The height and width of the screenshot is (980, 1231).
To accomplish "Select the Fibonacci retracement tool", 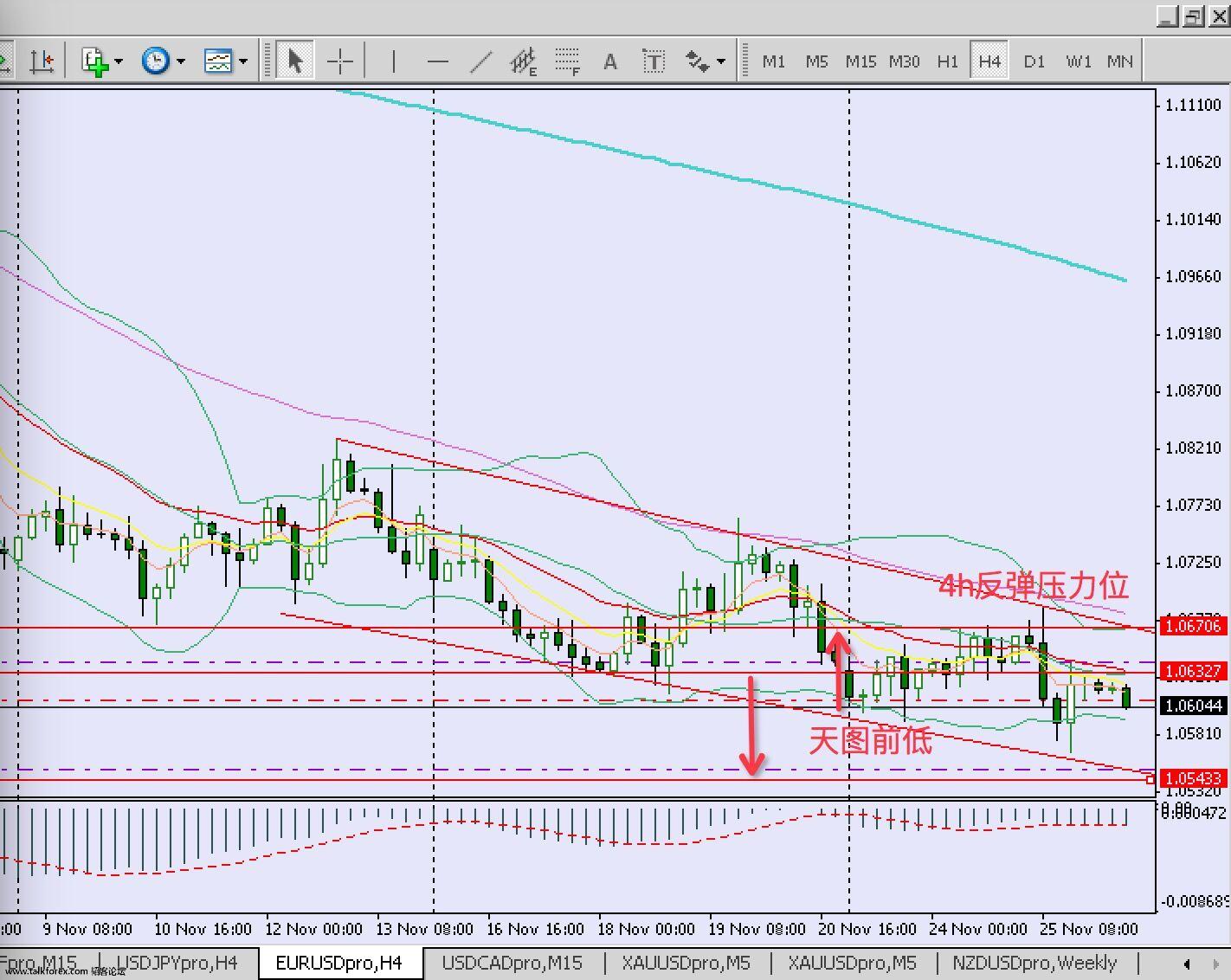I will coord(567,61).
